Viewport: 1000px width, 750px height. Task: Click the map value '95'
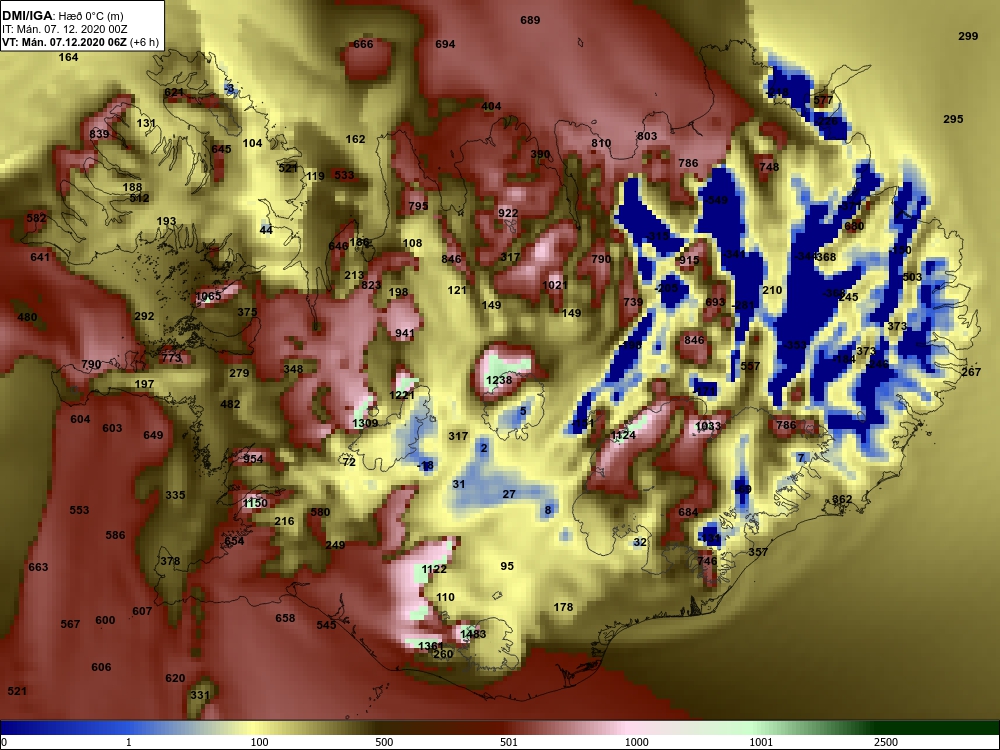[x=507, y=566]
